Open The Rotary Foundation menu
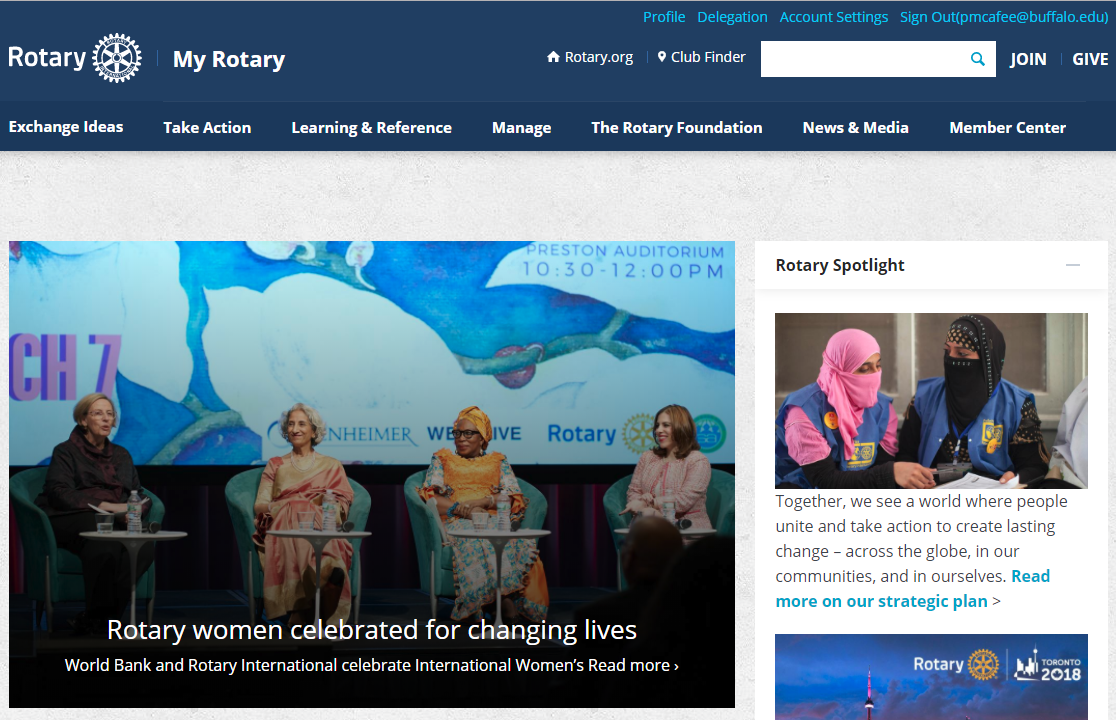 (x=676, y=127)
